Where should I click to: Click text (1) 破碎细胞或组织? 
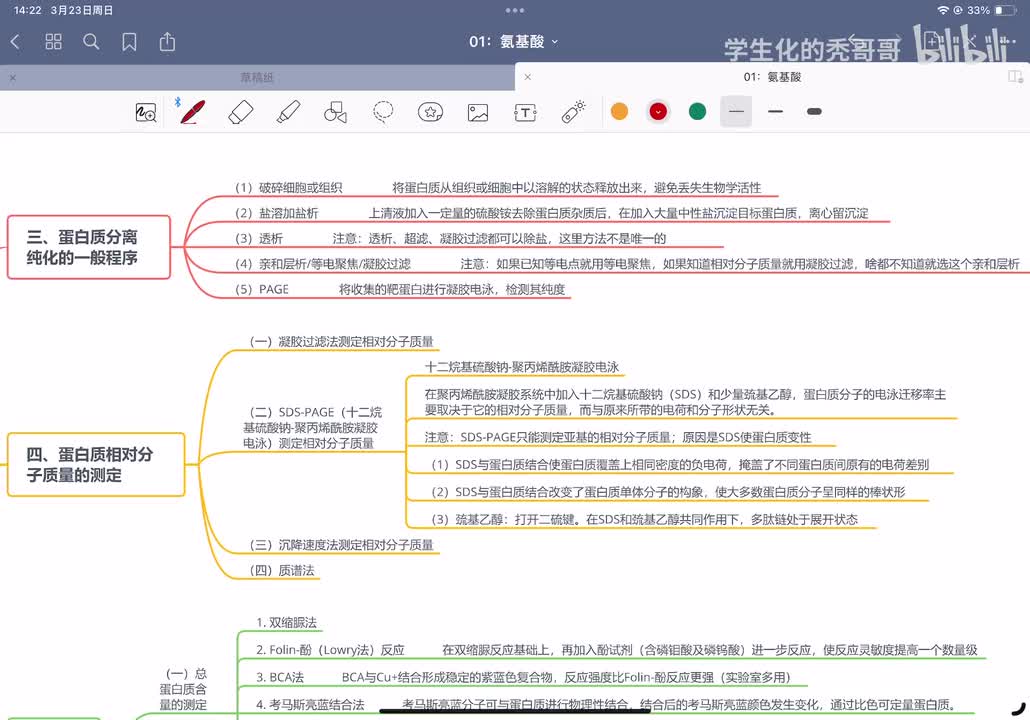(288, 188)
